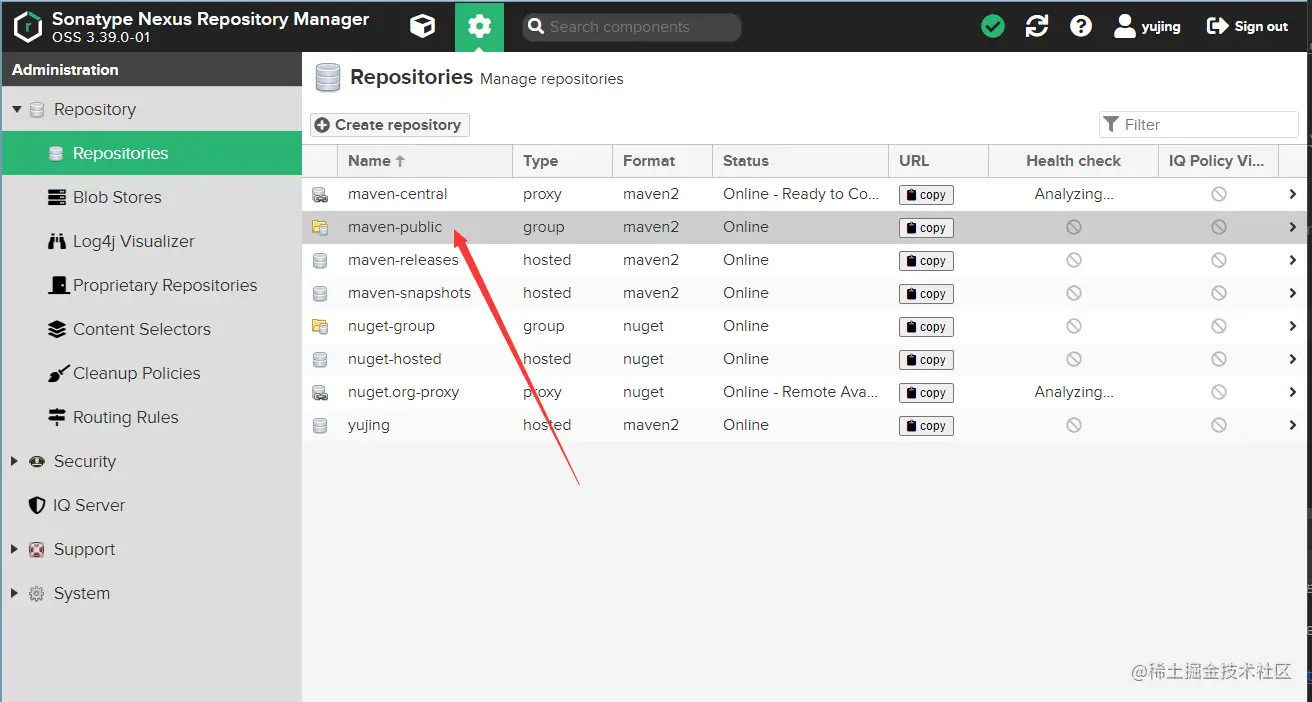Select the maven-snapshots repository name

pyautogui.click(x=409, y=293)
